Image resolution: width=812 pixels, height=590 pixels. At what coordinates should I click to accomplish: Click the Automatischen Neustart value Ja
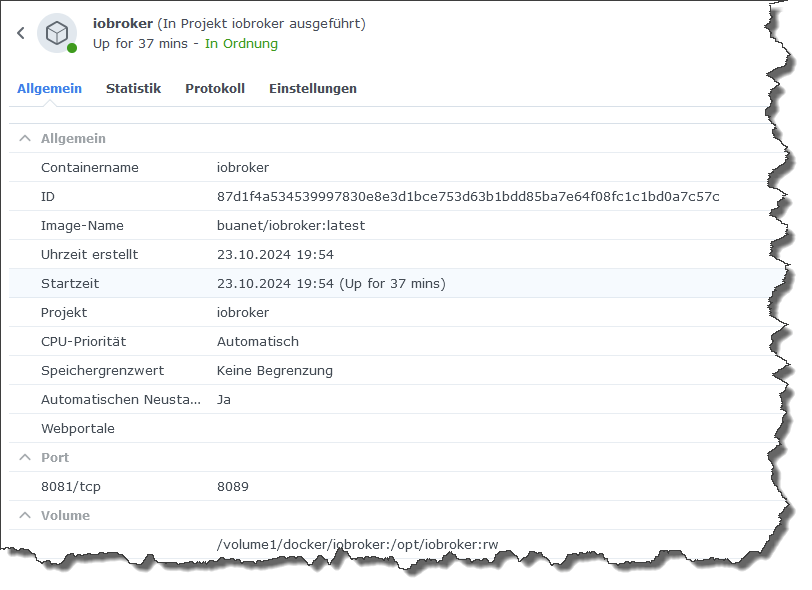224,400
